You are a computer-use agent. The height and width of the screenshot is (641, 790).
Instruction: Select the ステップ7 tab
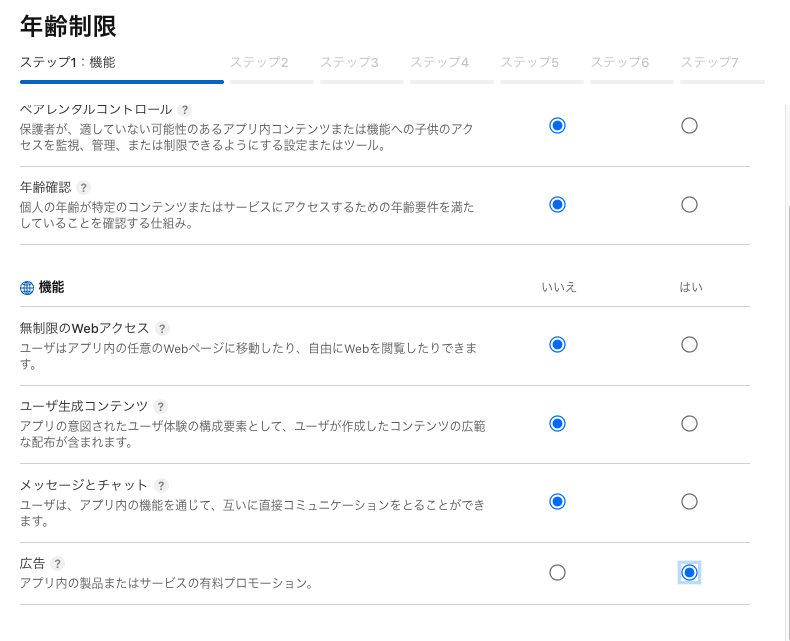click(710, 62)
